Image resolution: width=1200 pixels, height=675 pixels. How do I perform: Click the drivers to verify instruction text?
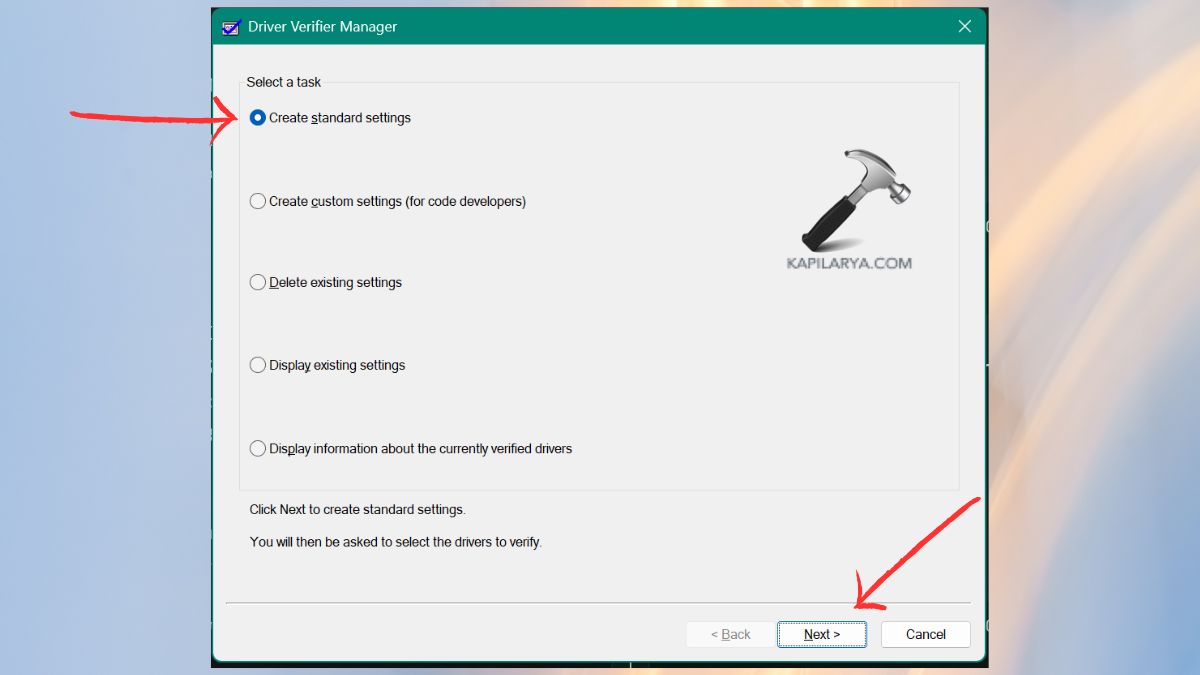(x=395, y=541)
